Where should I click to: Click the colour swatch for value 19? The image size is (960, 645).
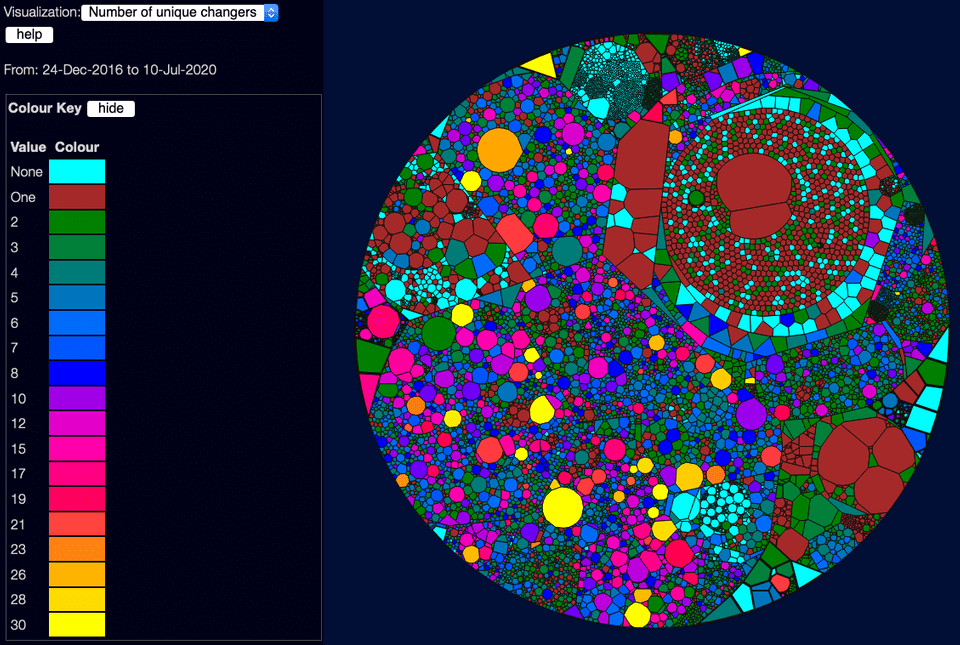click(77, 499)
